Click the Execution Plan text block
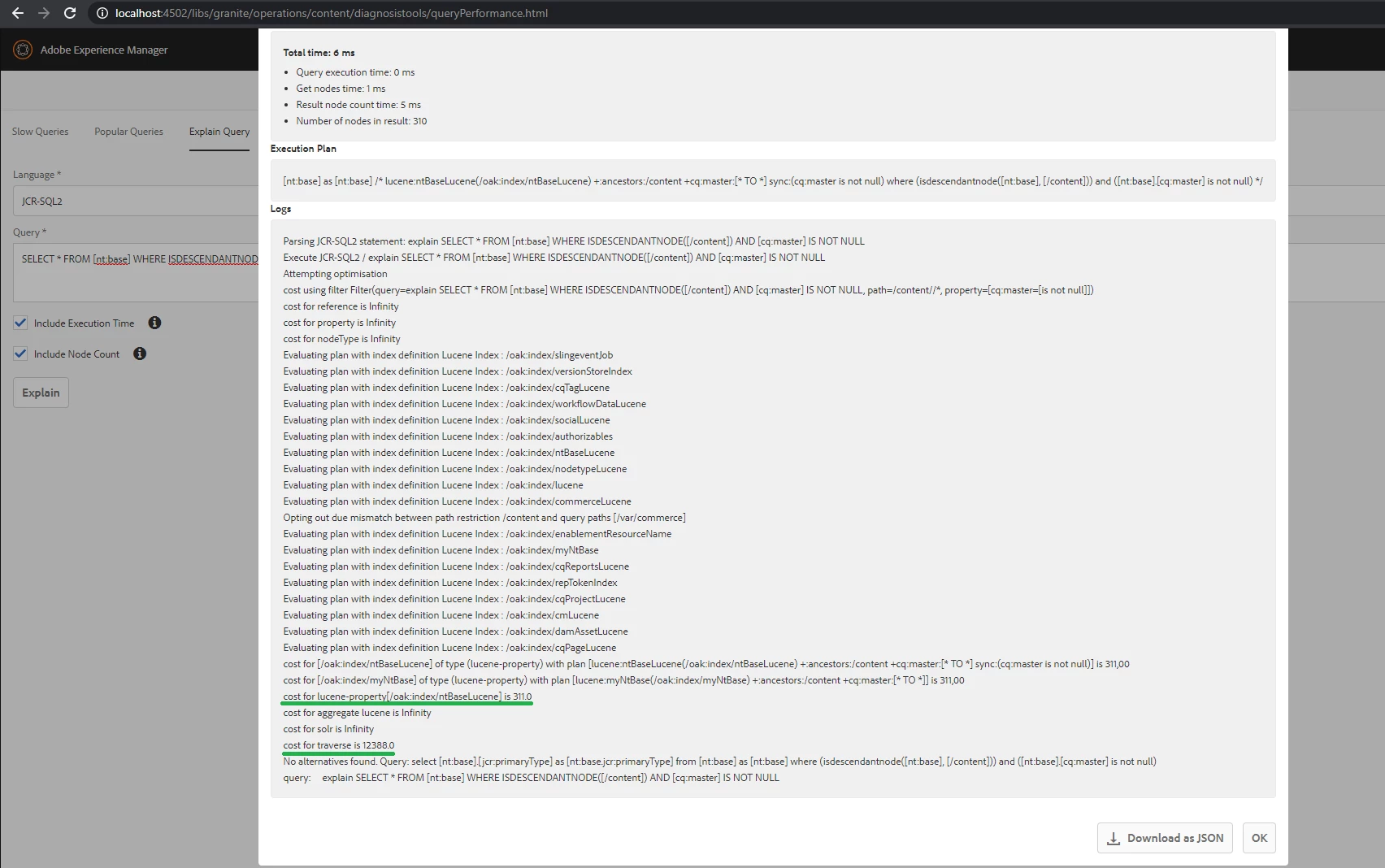 [773, 181]
